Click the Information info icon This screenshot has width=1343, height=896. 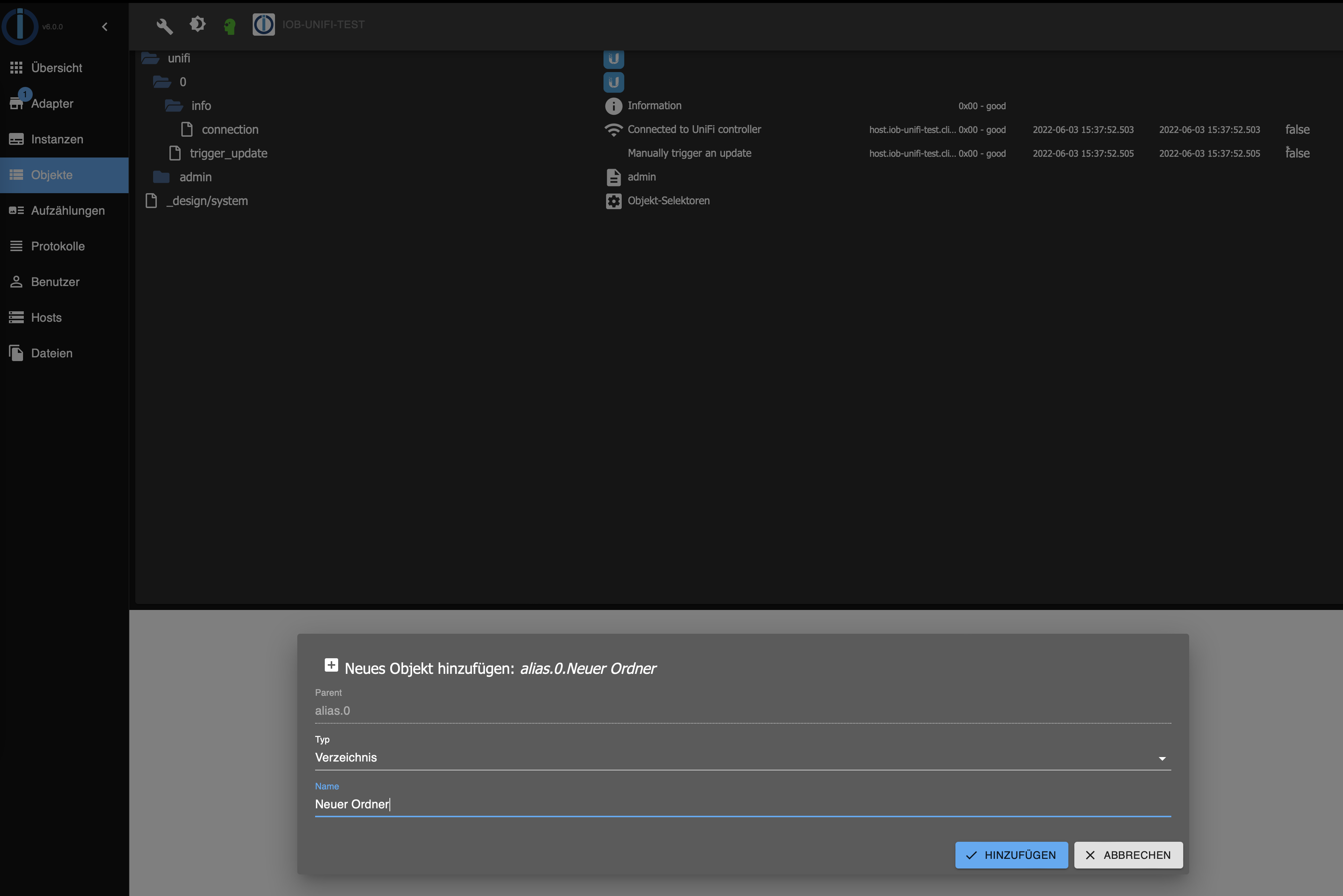tap(613, 106)
